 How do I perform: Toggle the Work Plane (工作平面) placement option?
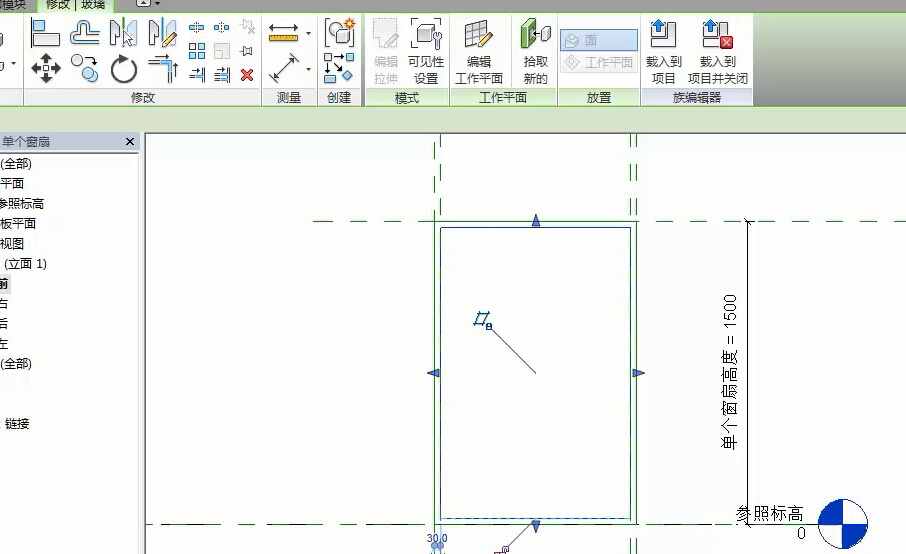[x=598, y=62]
